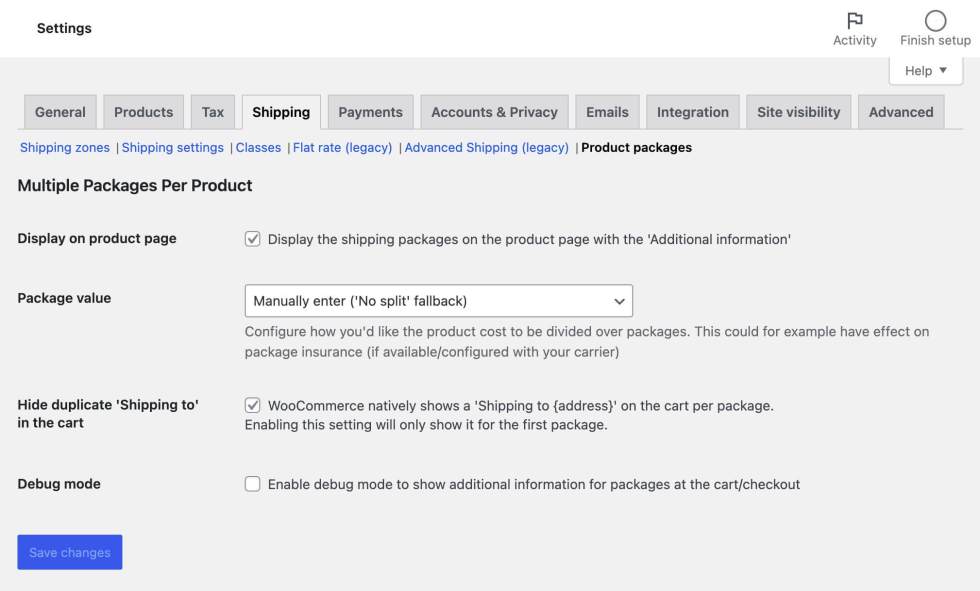Switch to the General tab
980x591 pixels.
click(60, 112)
